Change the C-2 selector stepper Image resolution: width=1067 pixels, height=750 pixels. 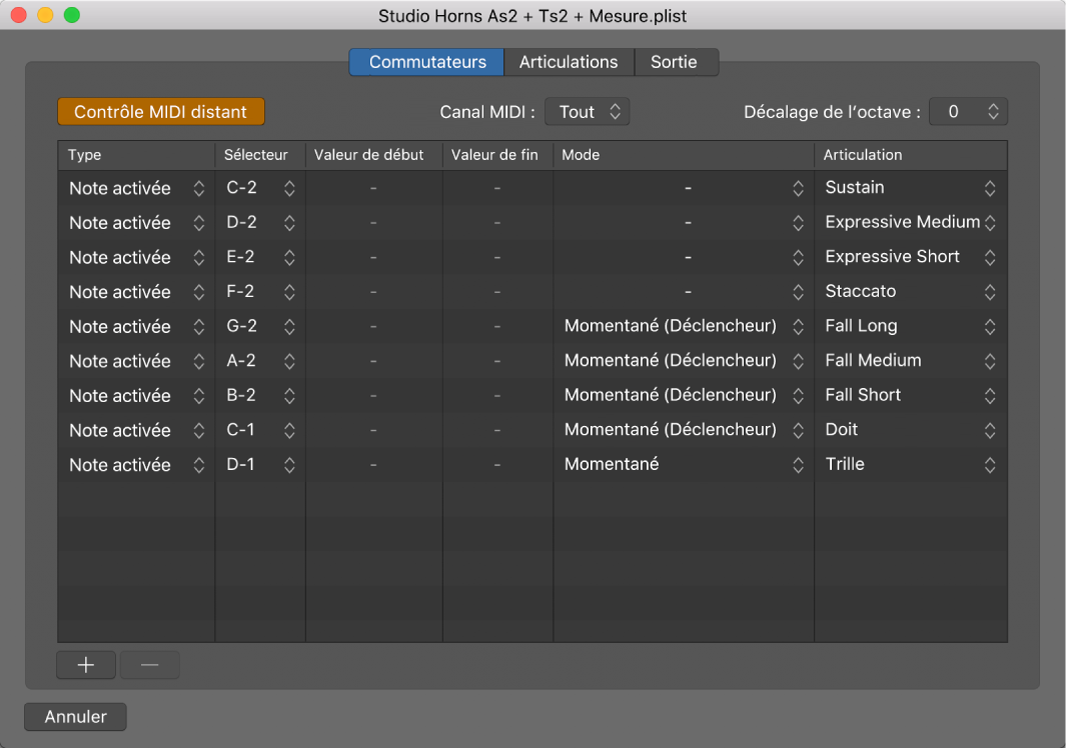[289, 188]
